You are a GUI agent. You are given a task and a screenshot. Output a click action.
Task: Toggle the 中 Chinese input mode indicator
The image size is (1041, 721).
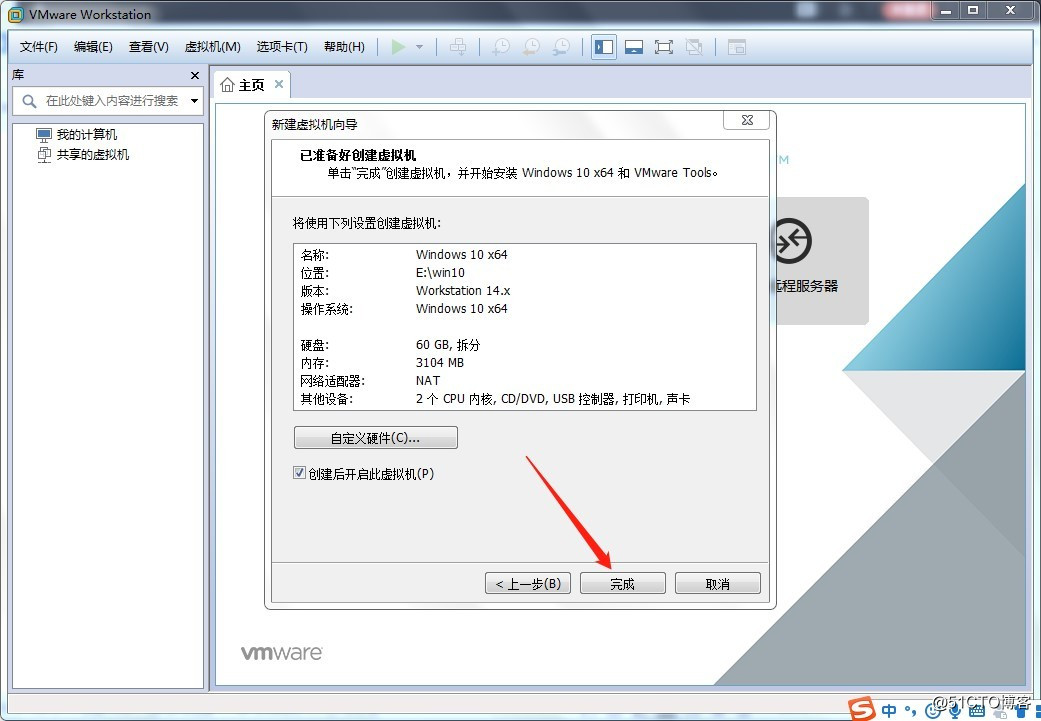(x=889, y=711)
